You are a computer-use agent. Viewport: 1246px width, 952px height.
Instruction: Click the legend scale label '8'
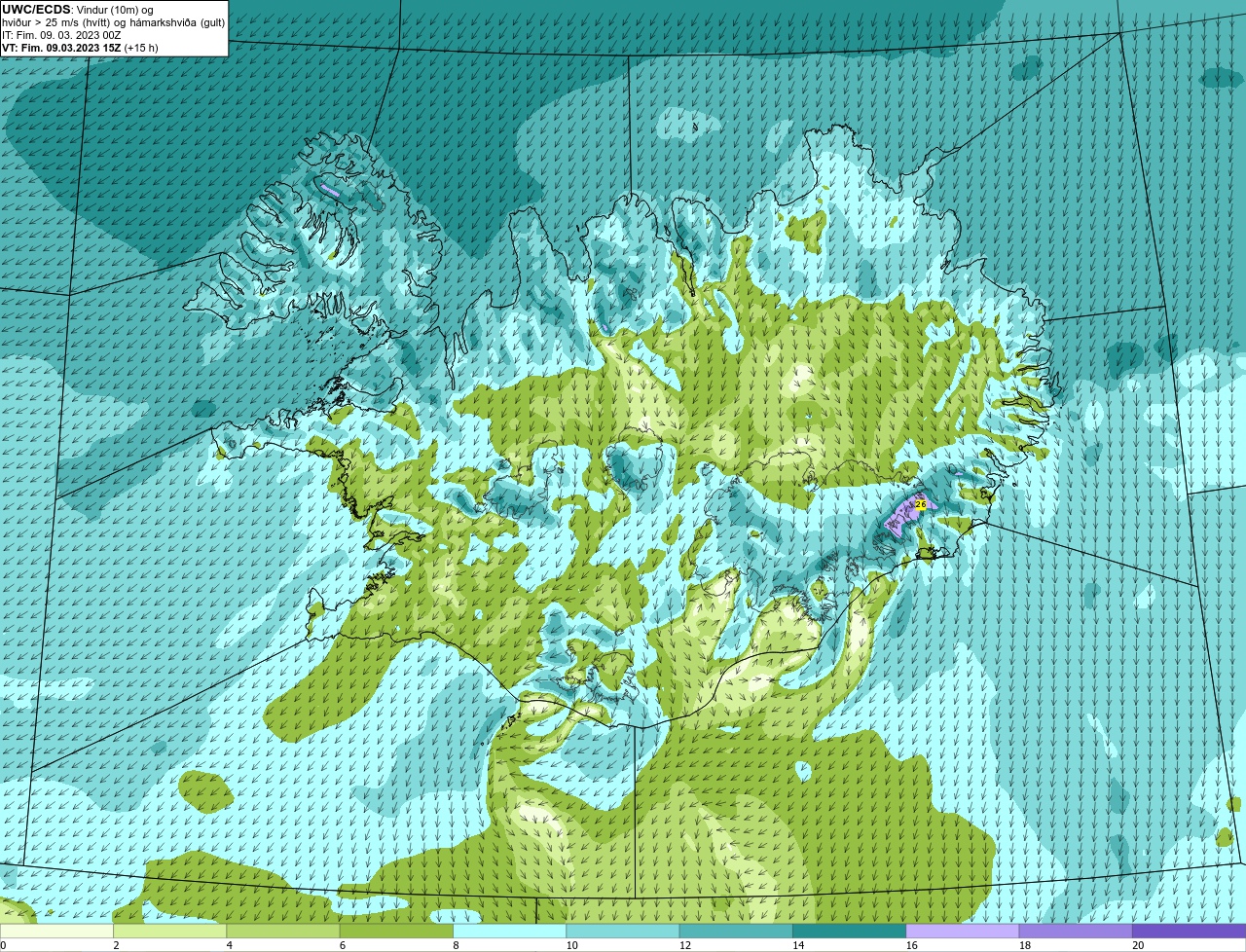click(455, 945)
